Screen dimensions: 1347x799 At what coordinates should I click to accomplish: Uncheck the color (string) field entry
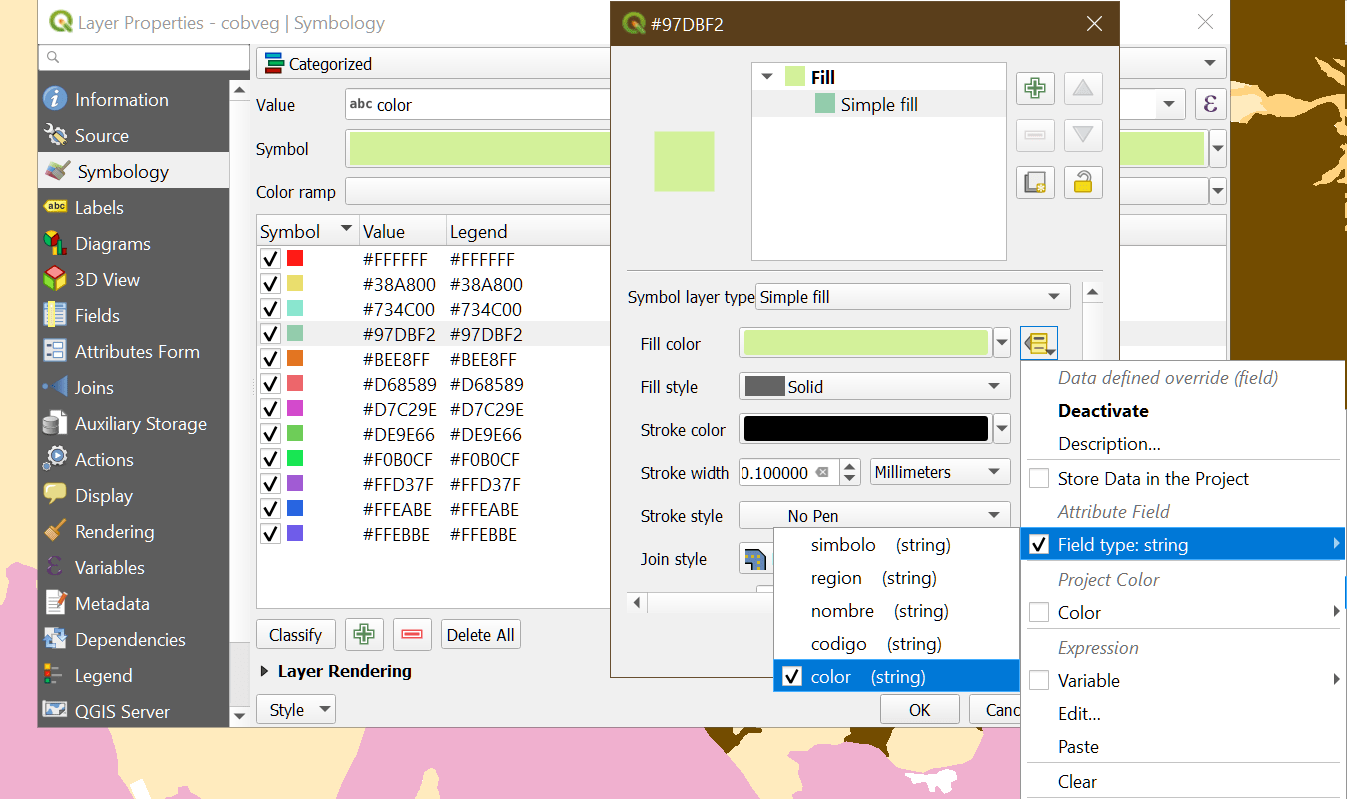tap(789, 676)
